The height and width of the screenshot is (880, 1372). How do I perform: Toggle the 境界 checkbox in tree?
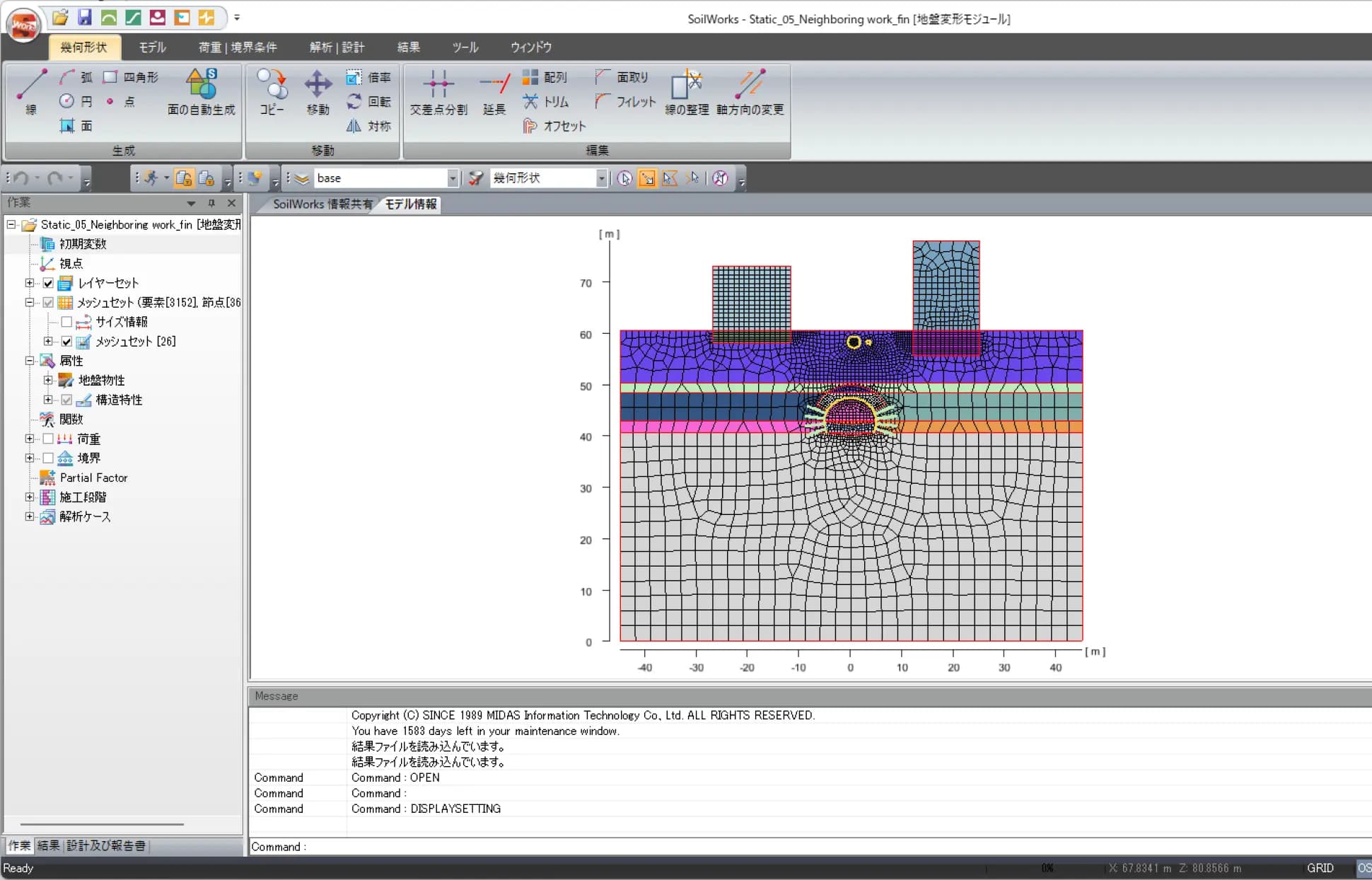click(x=48, y=458)
